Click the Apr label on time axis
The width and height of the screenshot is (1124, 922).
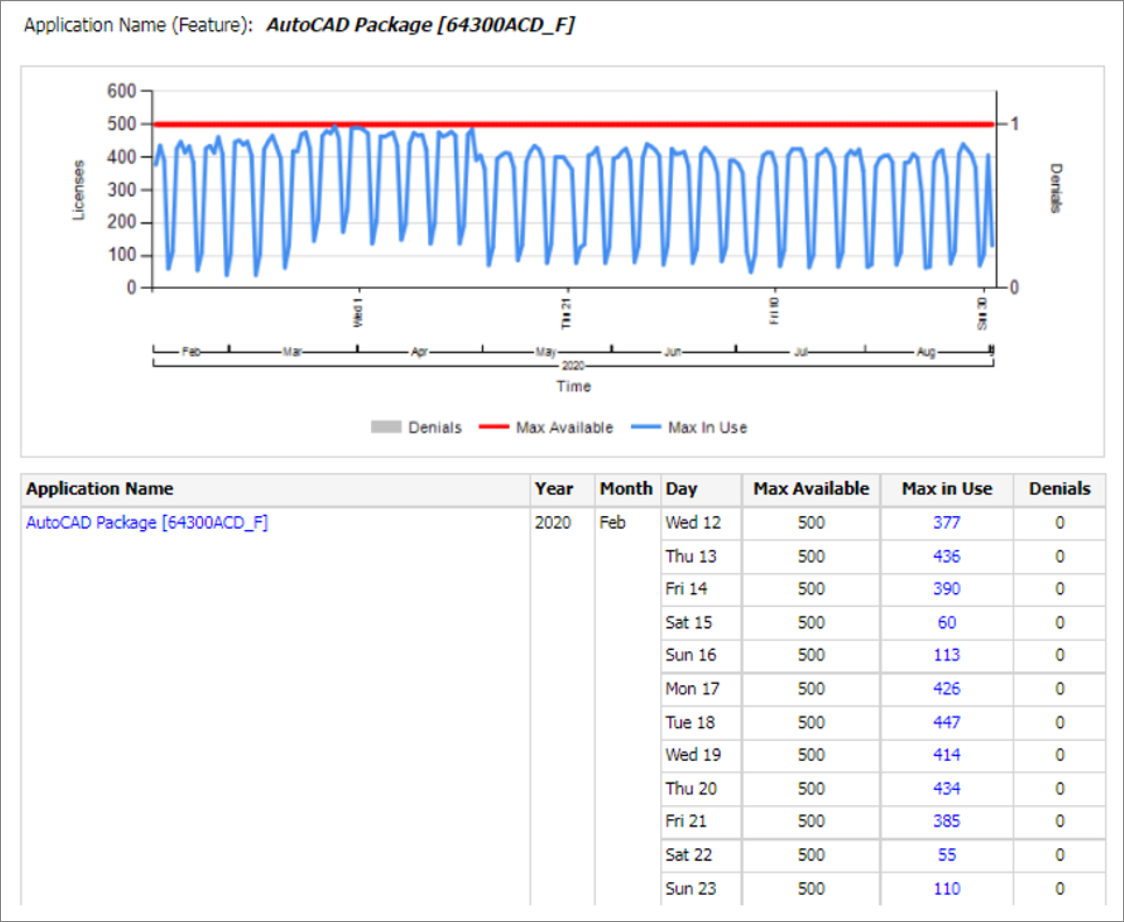coord(419,352)
